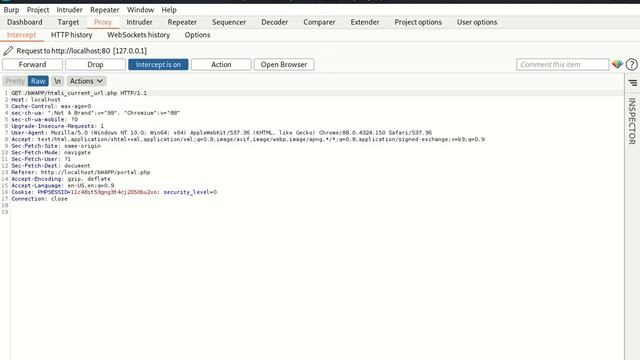
Task: Open the Repeater menu in menu bar
Action: point(105,10)
